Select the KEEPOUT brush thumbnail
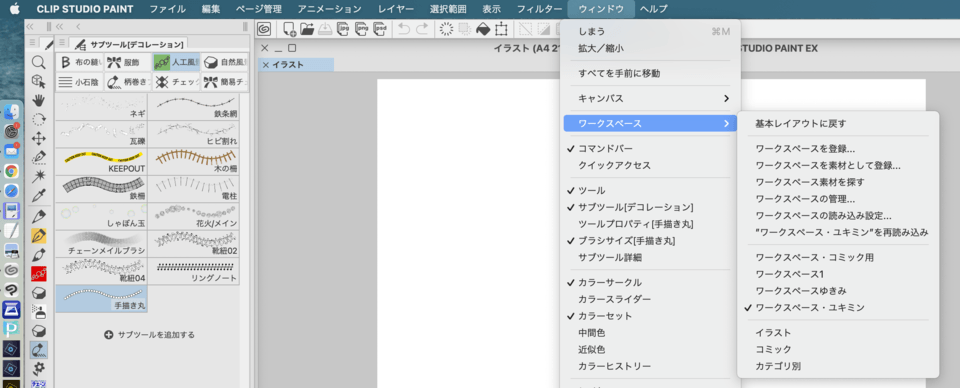Screen dimensions: 960x388 click(x=102, y=162)
